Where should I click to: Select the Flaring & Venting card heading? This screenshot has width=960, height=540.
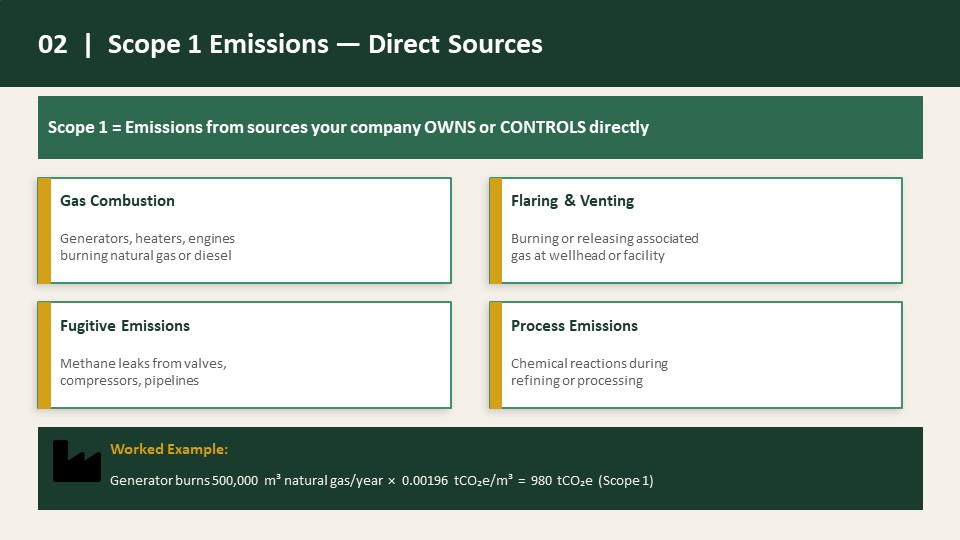click(572, 201)
